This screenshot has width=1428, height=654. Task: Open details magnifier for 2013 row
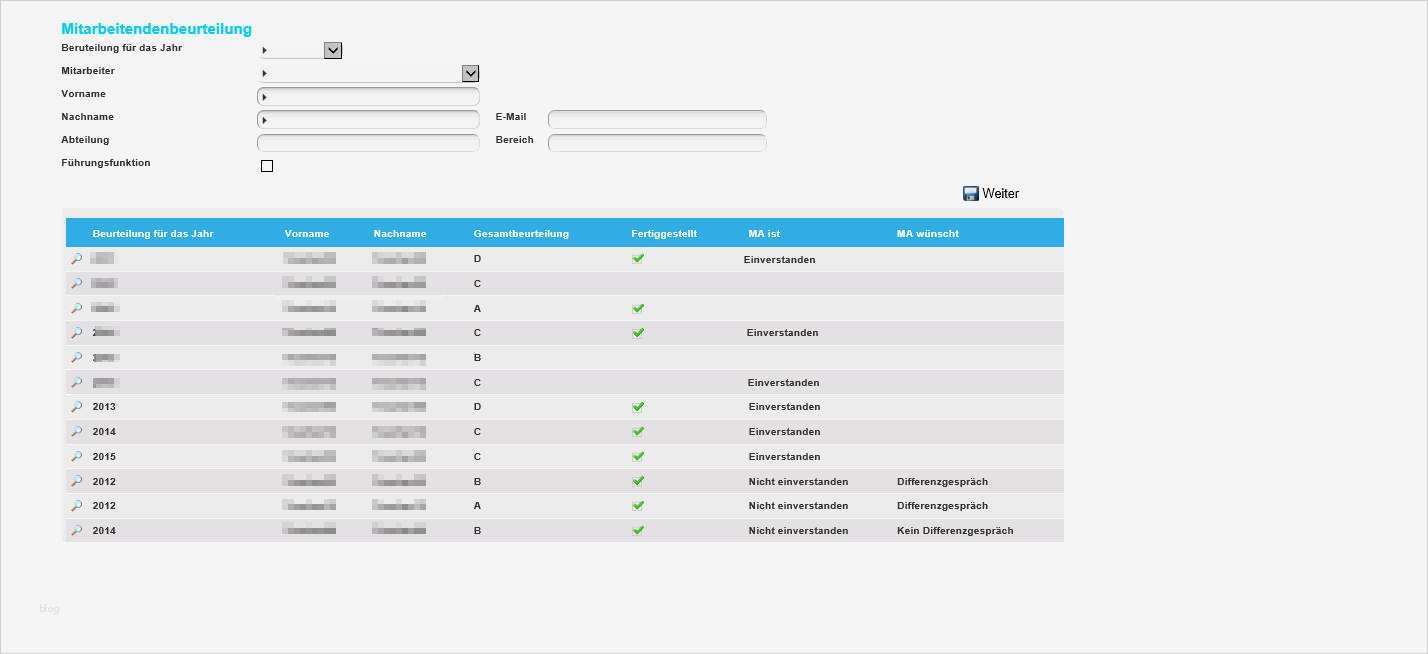(x=76, y=407)
